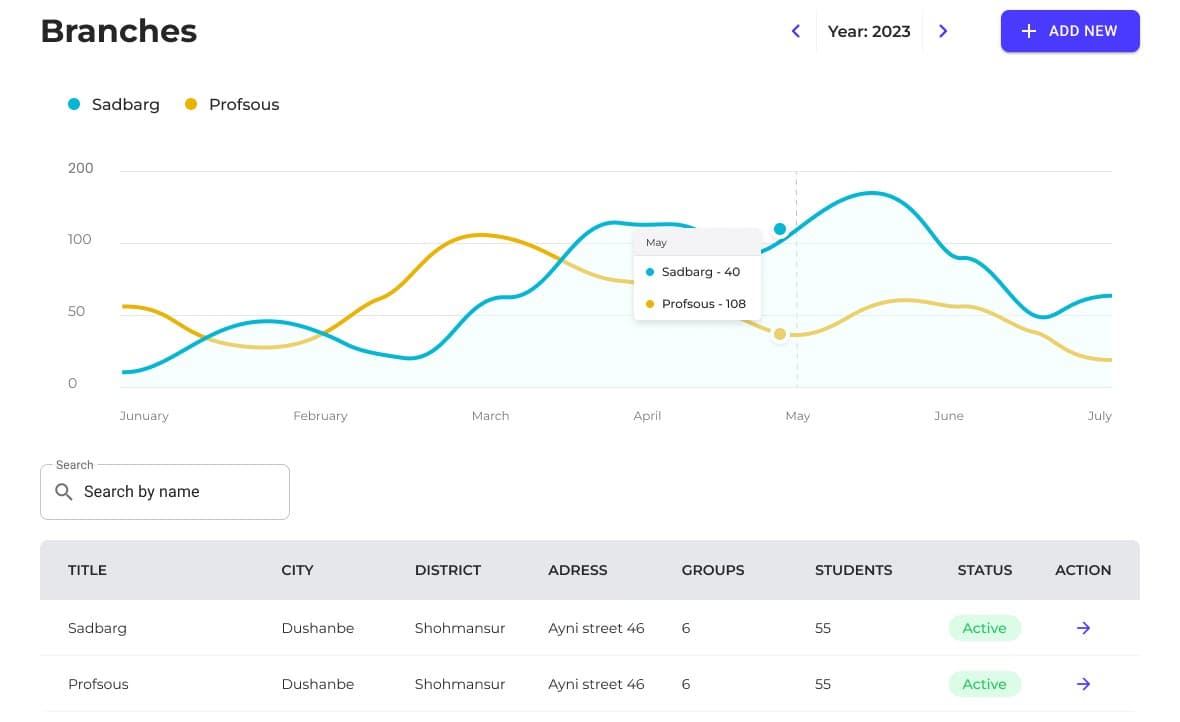
Task: Click the Groups column header
Action: (713, 570)
